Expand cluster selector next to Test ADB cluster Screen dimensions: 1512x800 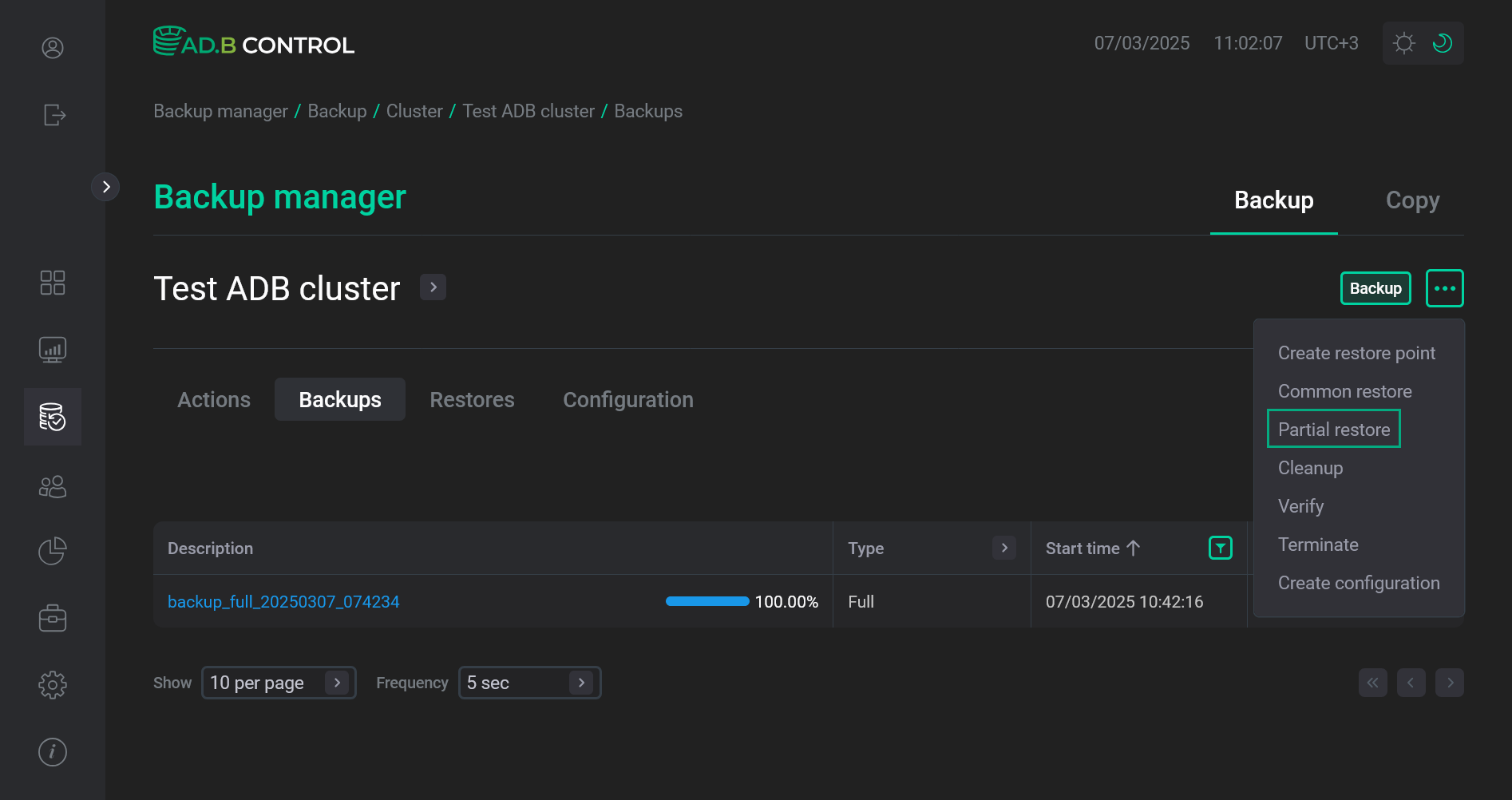(433, 287)
